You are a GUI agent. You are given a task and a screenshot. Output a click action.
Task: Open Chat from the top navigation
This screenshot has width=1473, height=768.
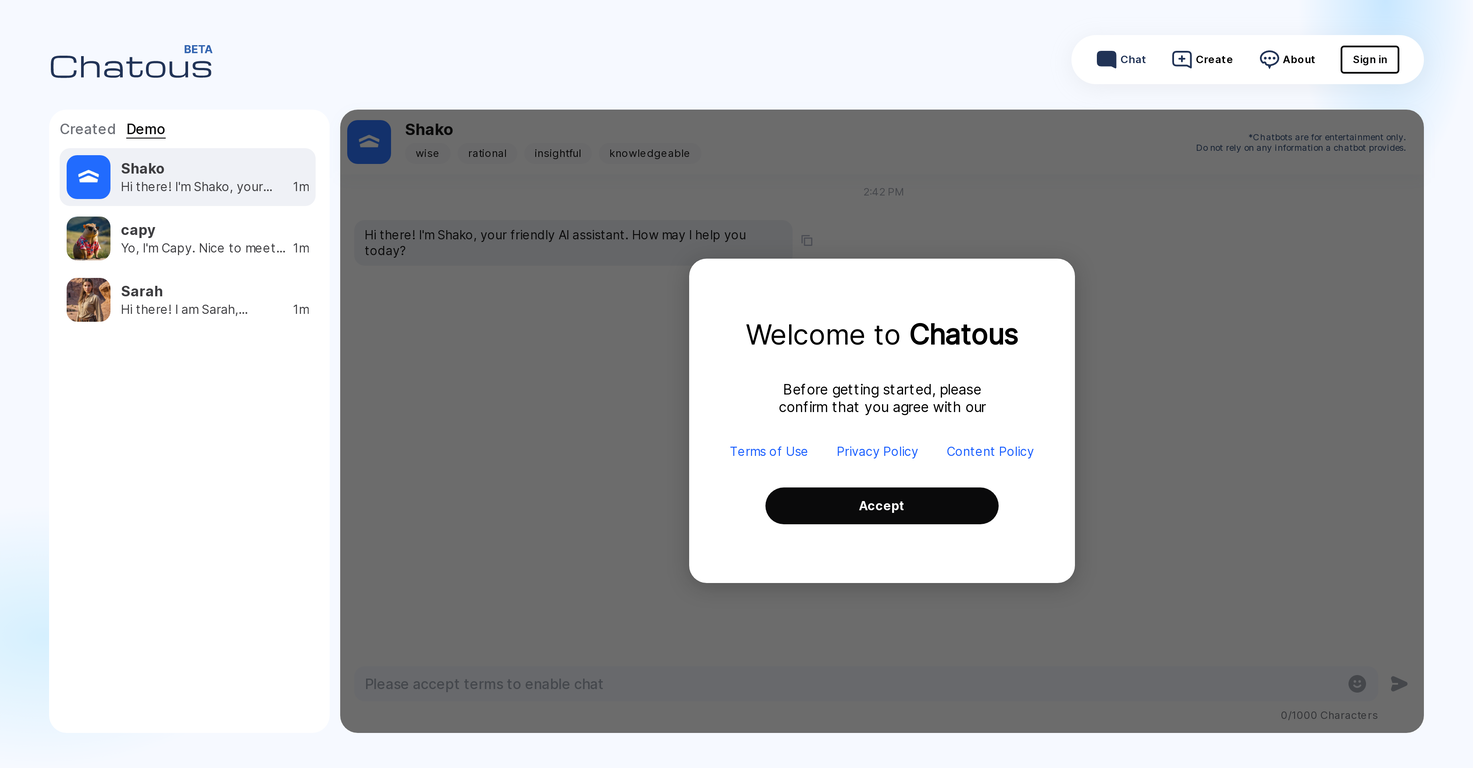click(1121, 60)
